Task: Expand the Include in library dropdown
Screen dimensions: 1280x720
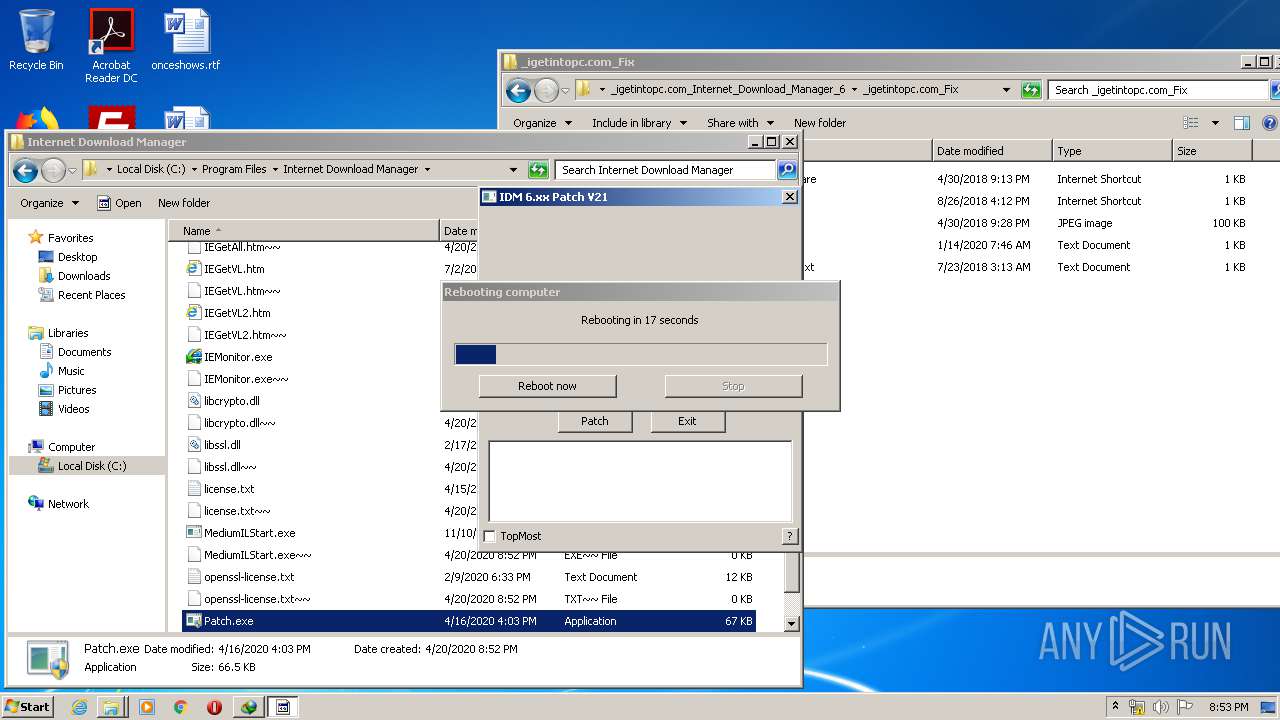Action: coord(639,123)
